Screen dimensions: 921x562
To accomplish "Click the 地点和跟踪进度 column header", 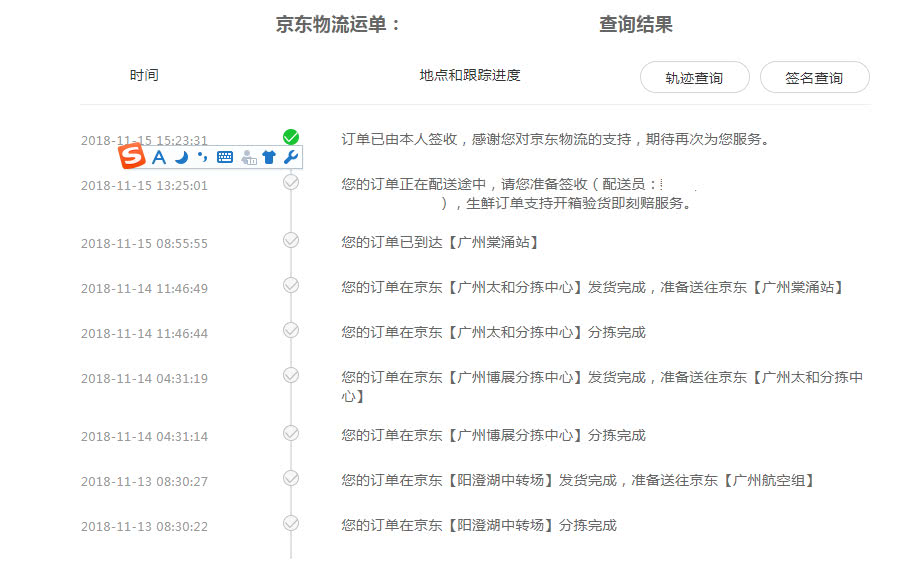I will click(x=470, y=76).
